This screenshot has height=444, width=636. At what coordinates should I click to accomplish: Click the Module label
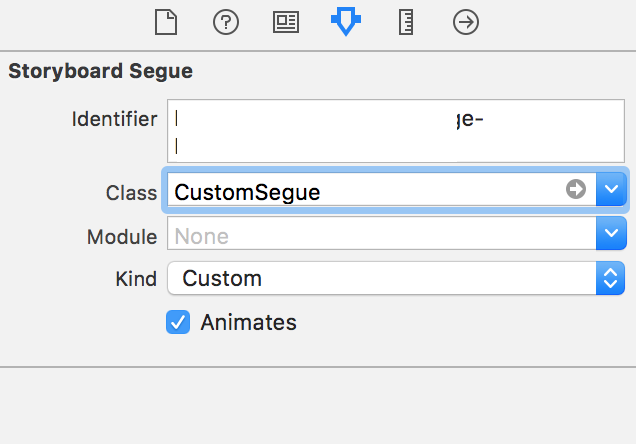122,237
